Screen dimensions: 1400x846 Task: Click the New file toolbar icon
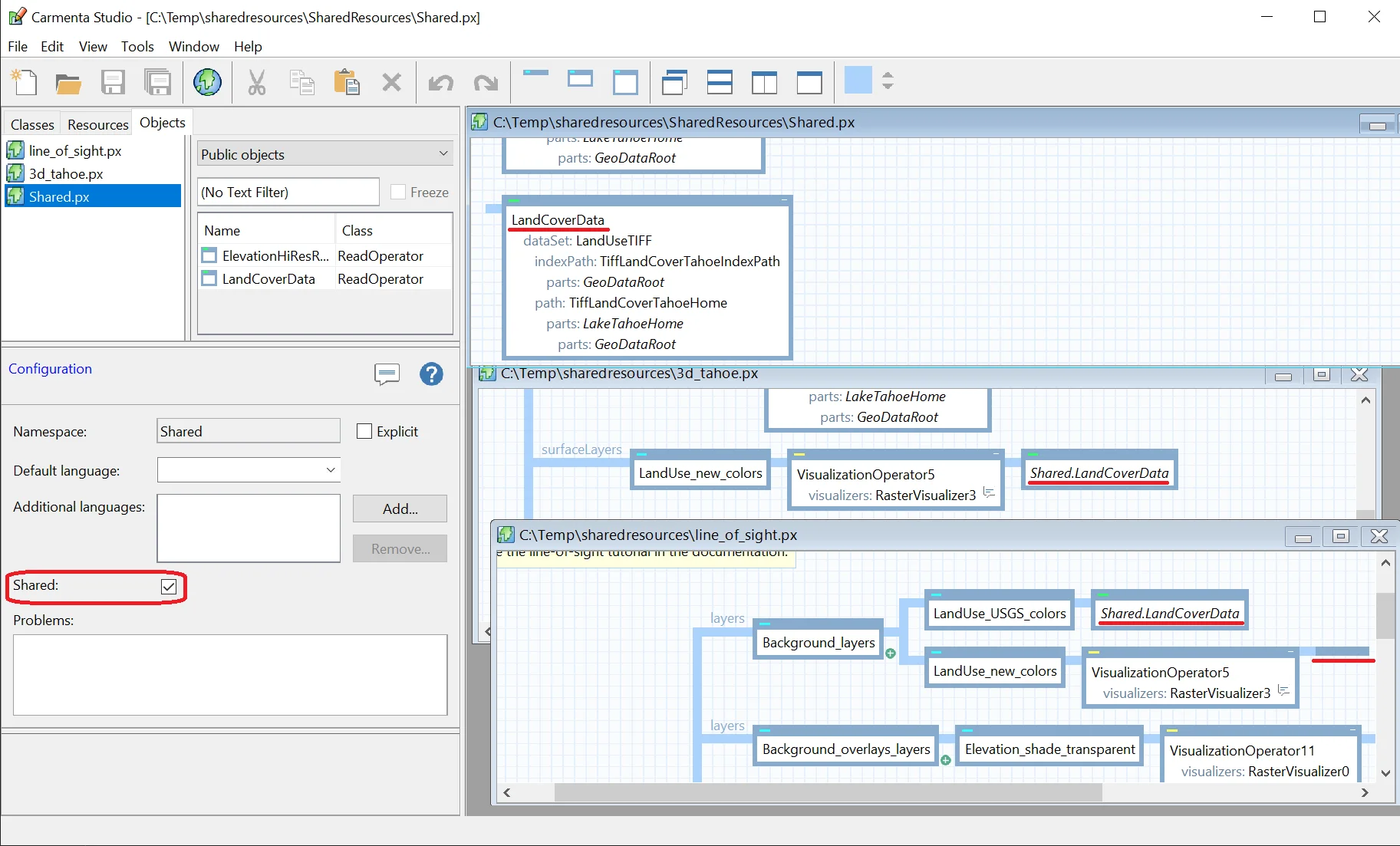pyautogui.click(x=24, y=81)
